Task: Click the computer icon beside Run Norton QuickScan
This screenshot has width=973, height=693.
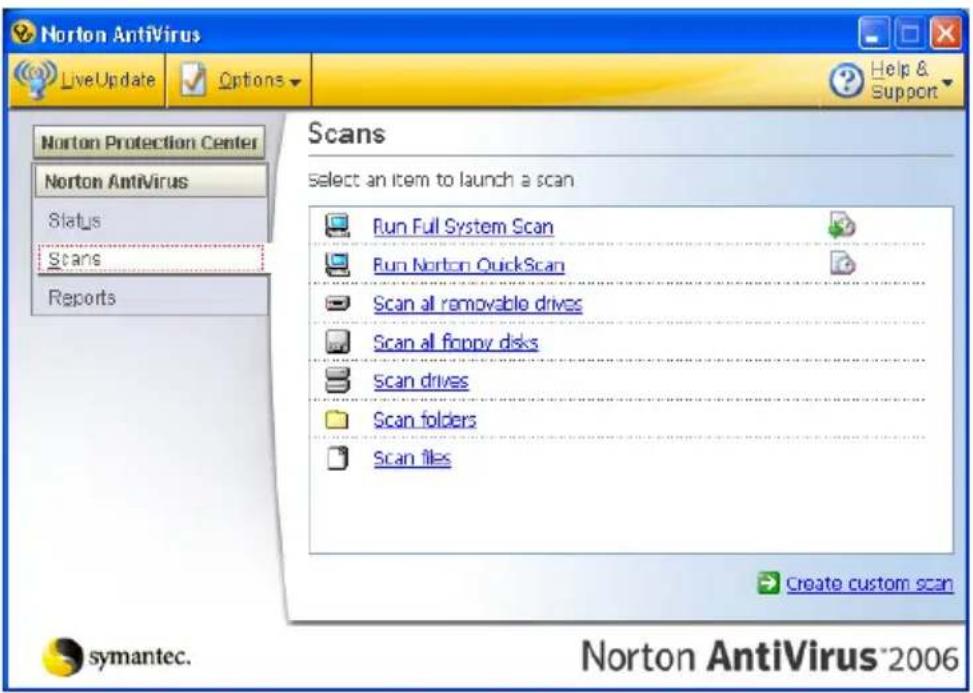Action: 338,265
